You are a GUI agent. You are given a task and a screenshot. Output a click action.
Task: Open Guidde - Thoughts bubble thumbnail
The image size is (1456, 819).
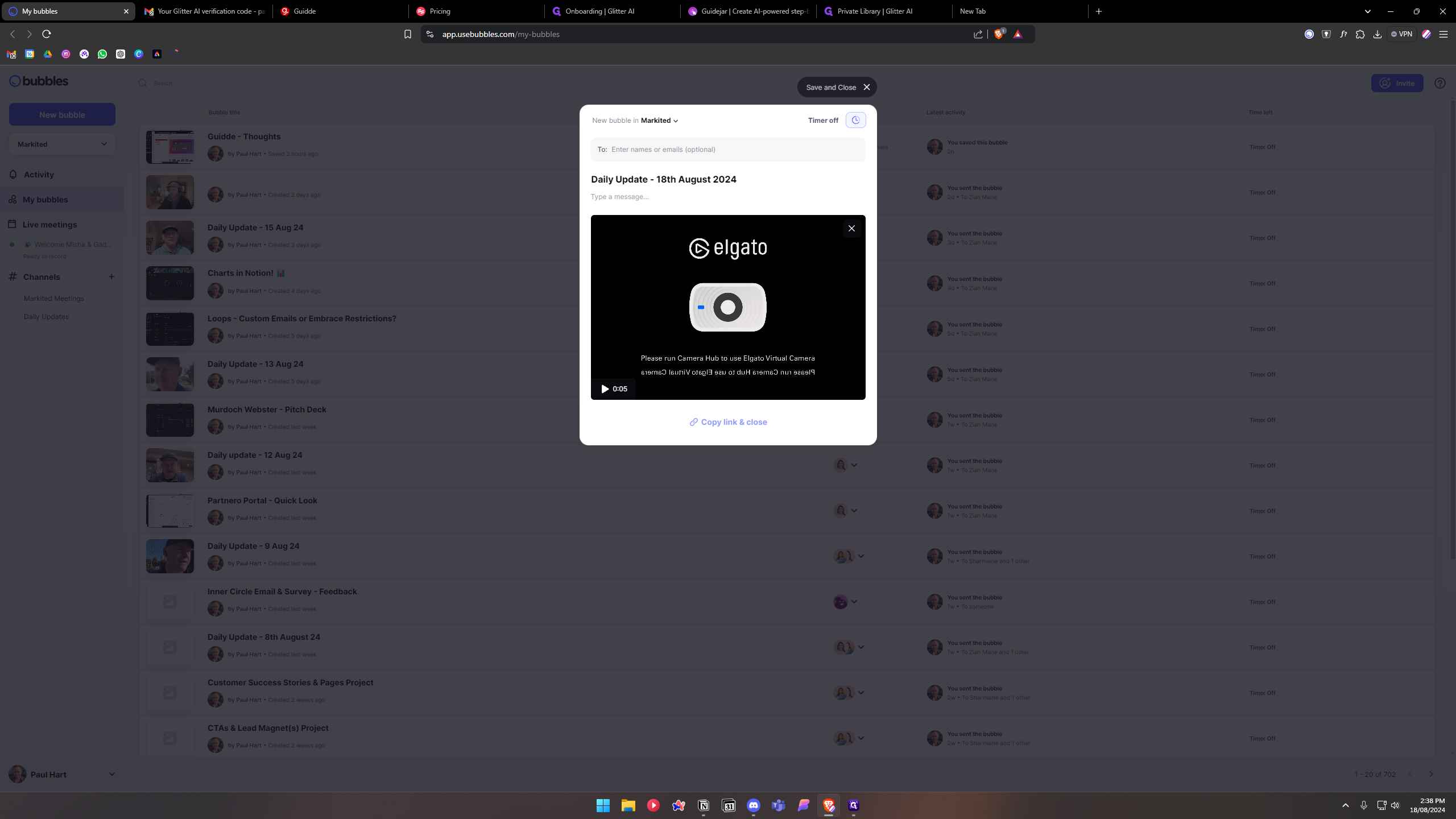[169, 147]
